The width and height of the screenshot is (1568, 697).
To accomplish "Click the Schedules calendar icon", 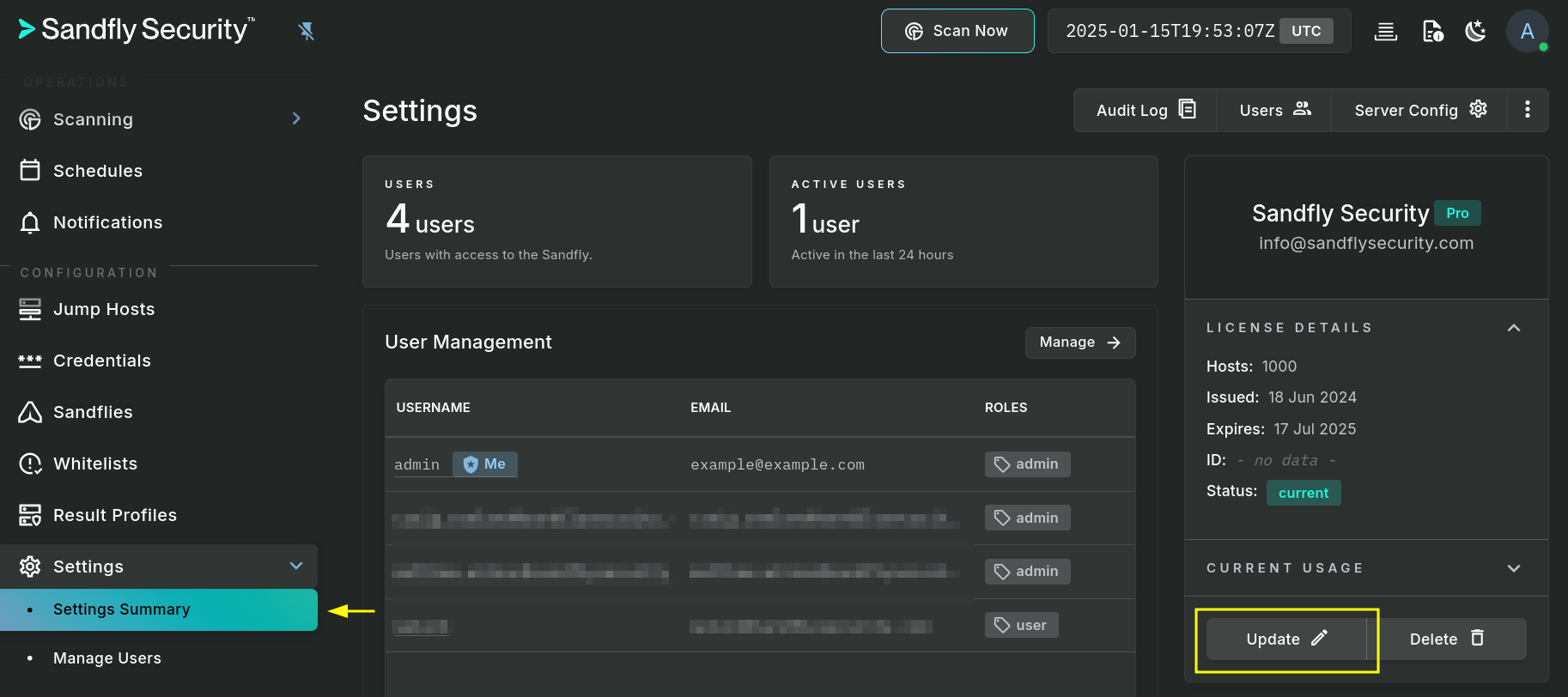I will pos(30,170).
